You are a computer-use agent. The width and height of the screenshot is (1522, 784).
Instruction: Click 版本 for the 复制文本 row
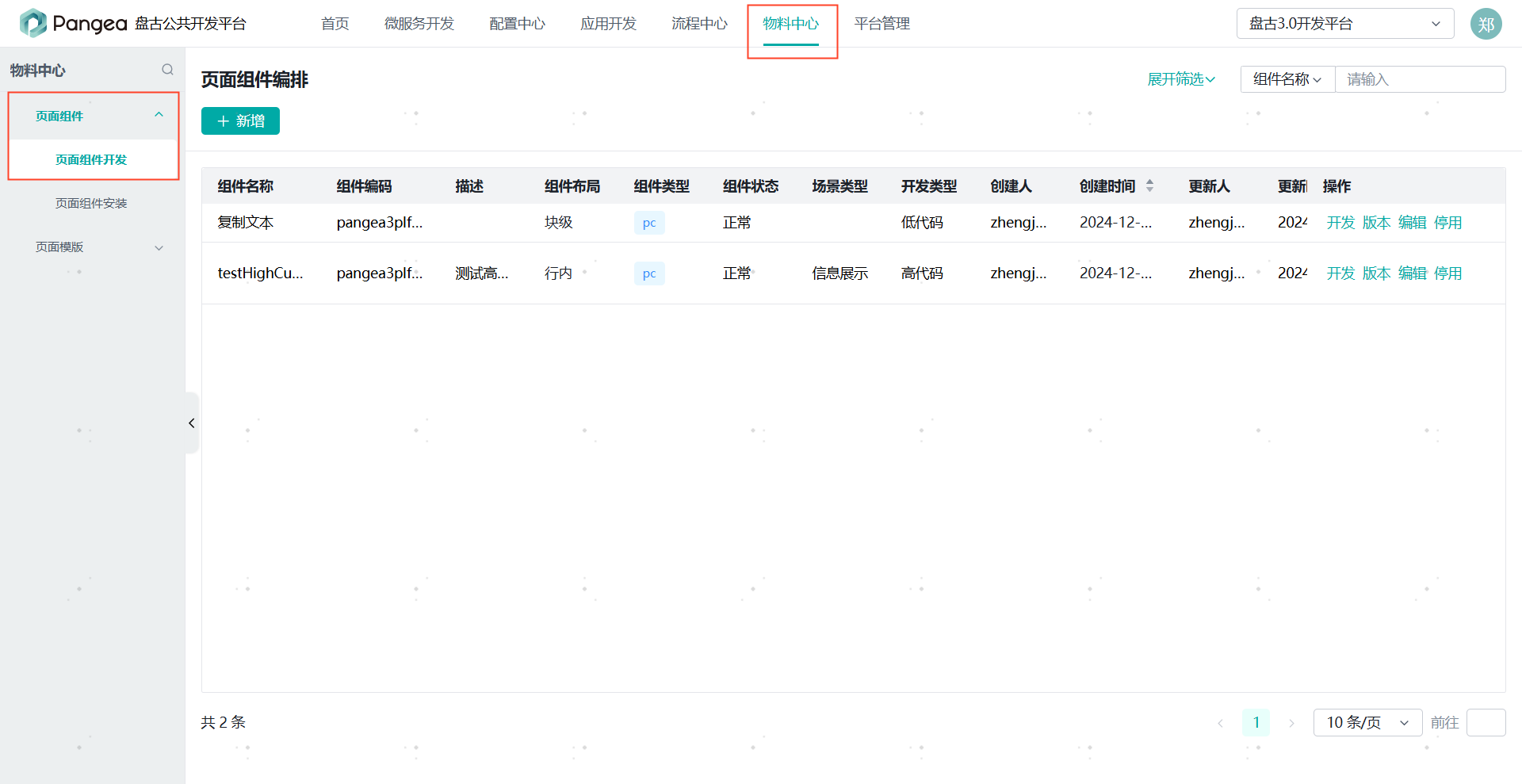pos(1376,223)
